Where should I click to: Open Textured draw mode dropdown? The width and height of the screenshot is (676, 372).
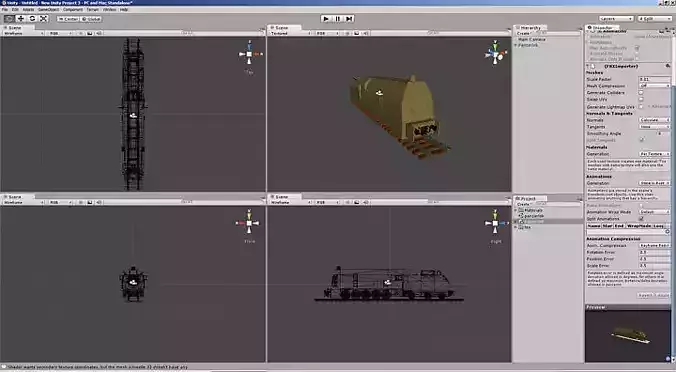[x=290, y=33]
